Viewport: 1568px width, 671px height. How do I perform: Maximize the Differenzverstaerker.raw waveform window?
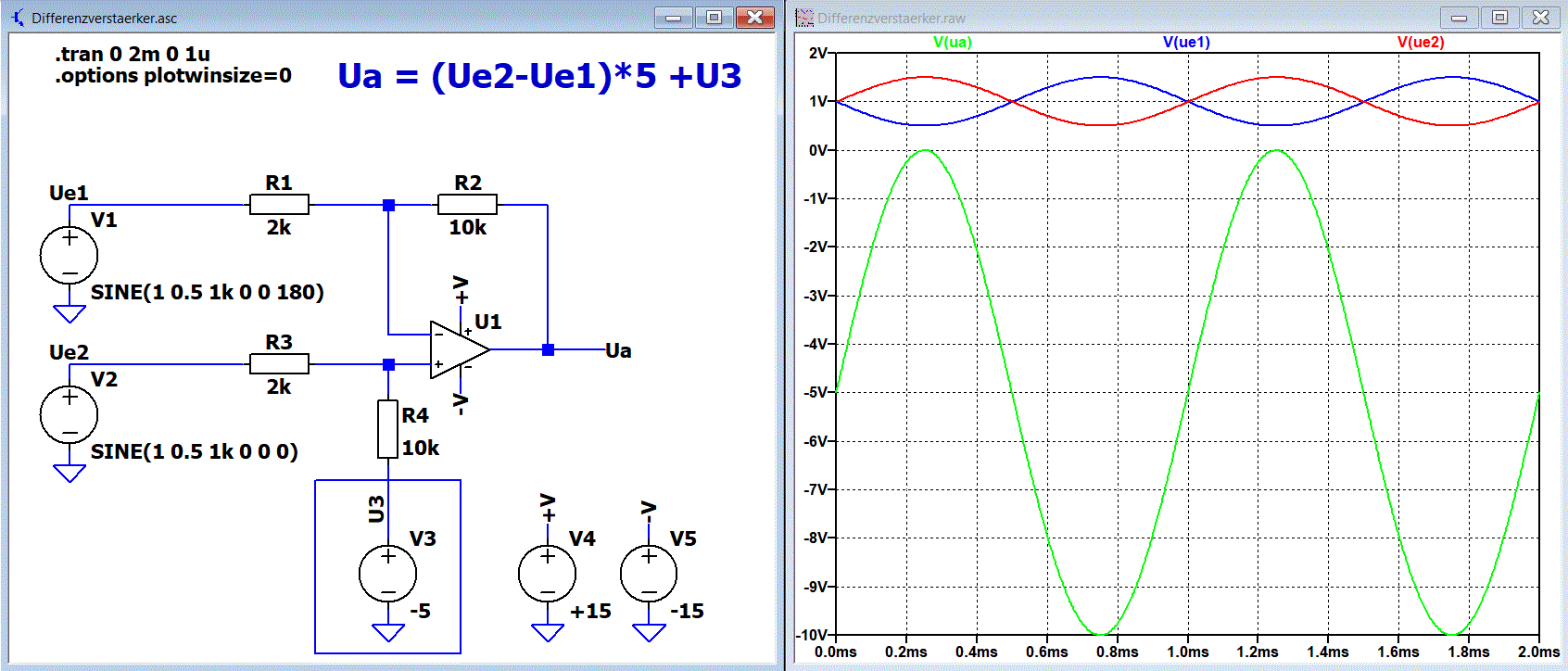pos(1499,18)
